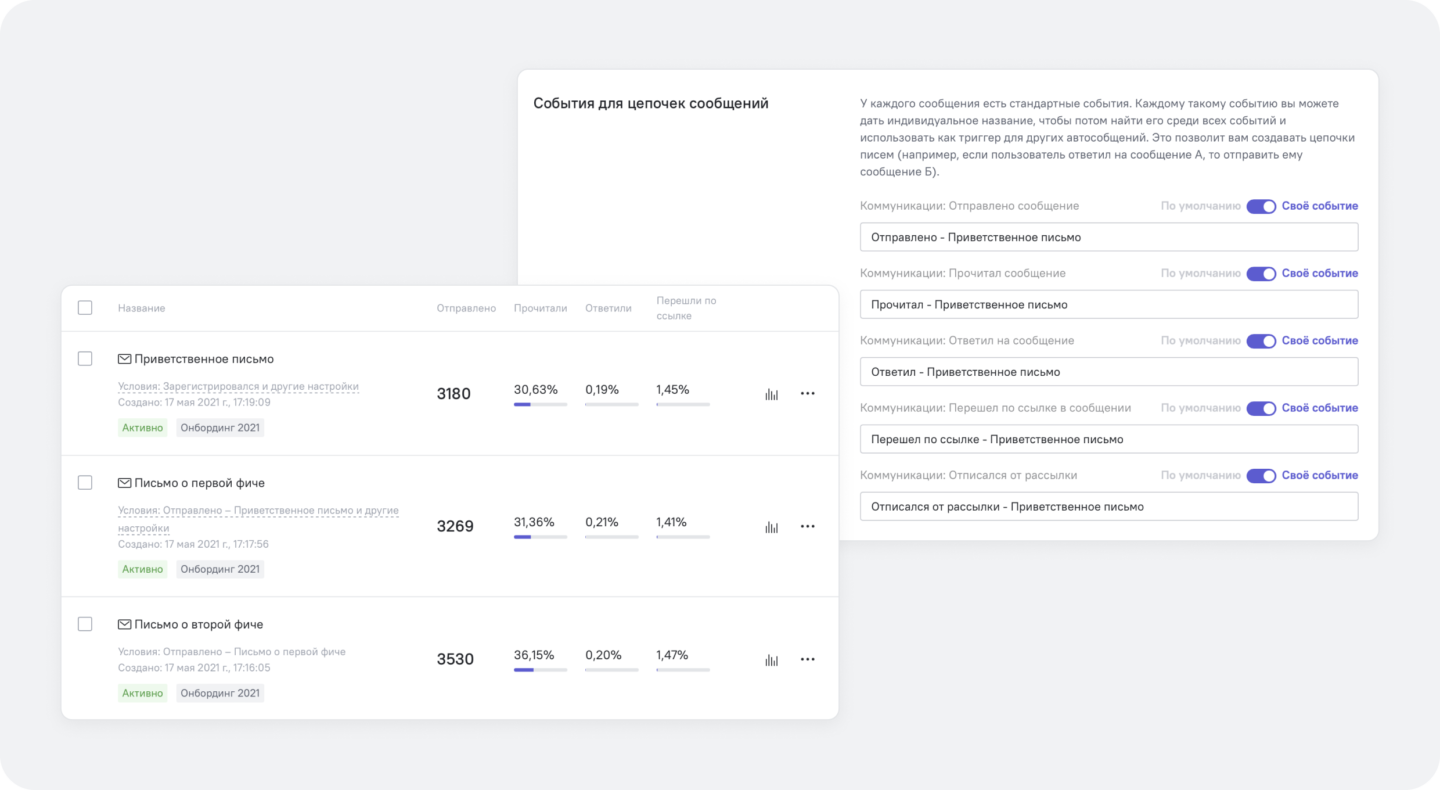Edit the field Перешел по ссылке - Приветственное письмо
1440x790 pixels.
pos(1109,439)
